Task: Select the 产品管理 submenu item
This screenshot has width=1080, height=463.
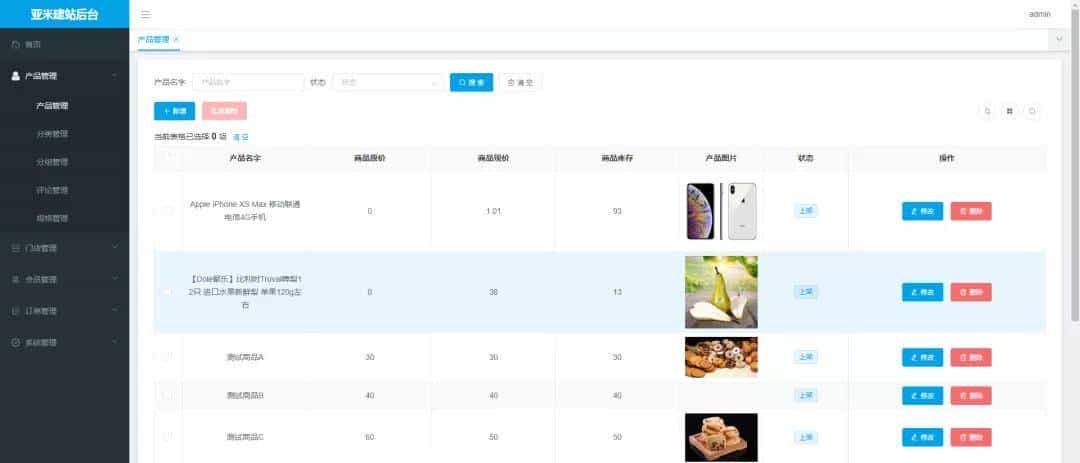Action: (x=64, y=106)
